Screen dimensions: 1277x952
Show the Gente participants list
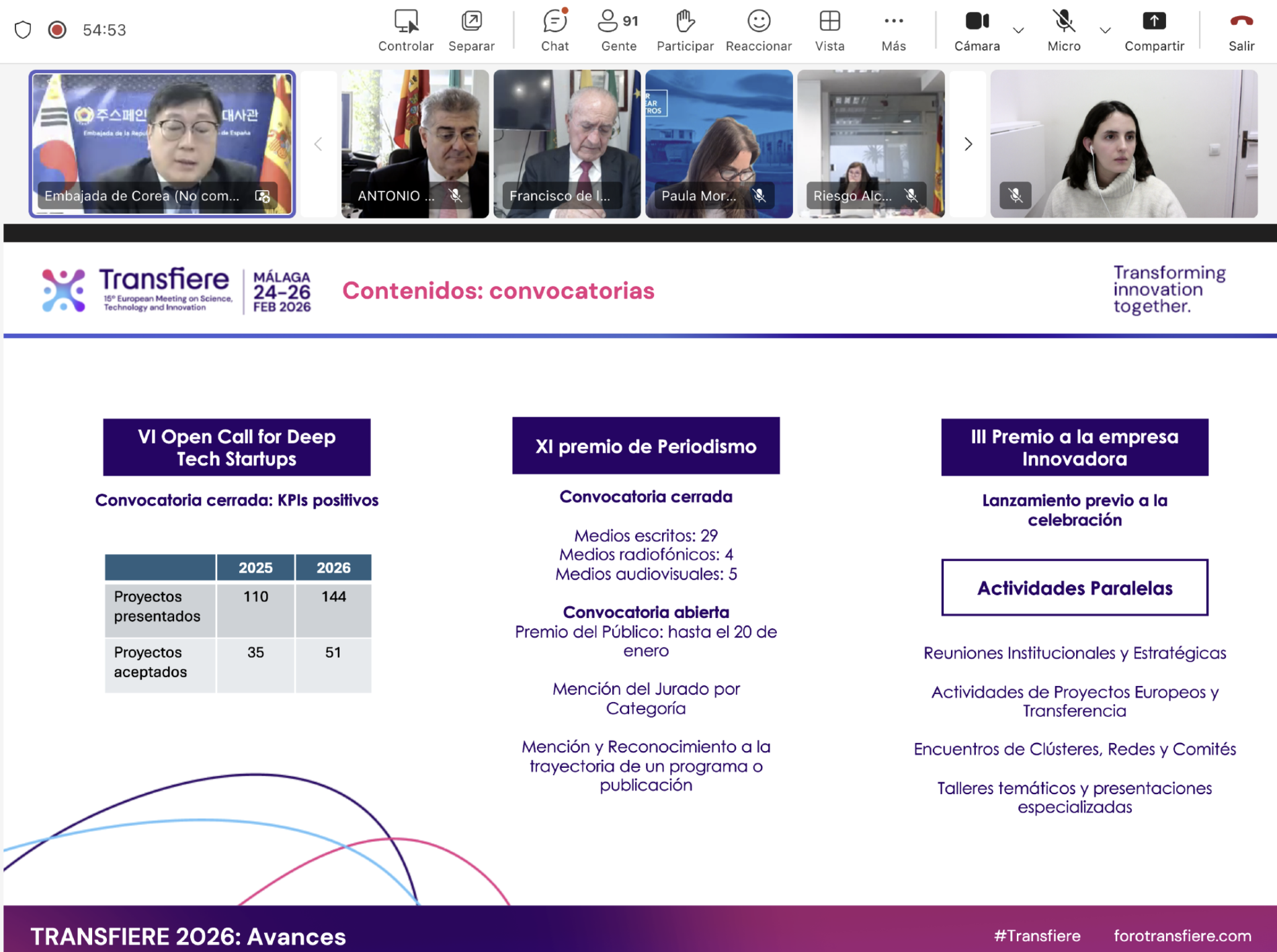(x=618, y=30)
